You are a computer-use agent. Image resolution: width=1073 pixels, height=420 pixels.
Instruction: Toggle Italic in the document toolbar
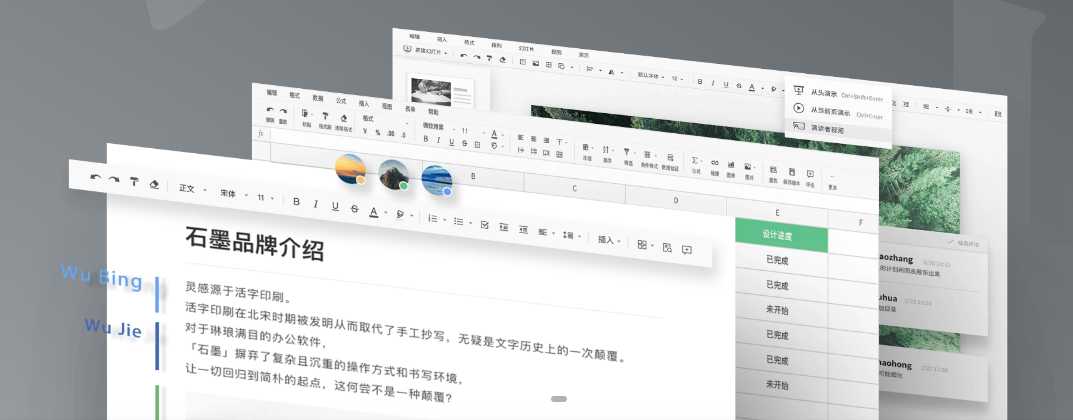pos(315,204)
